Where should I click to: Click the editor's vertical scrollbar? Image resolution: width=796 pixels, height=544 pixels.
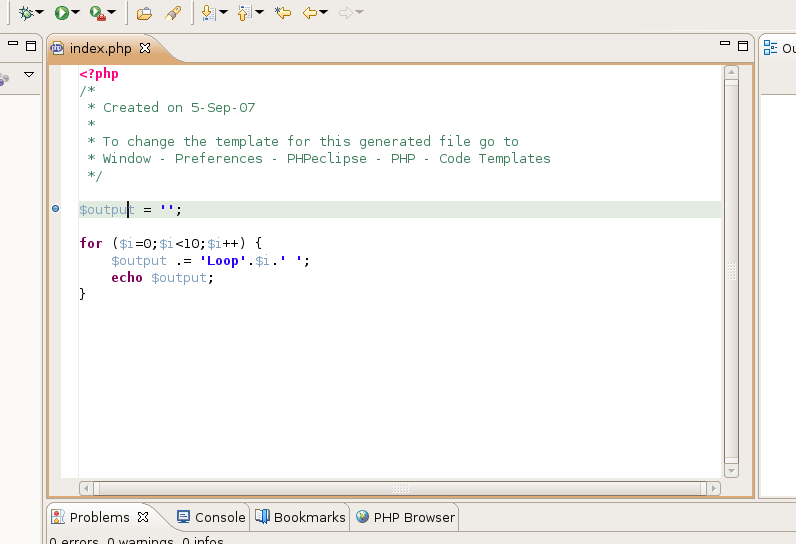point(731,270)
